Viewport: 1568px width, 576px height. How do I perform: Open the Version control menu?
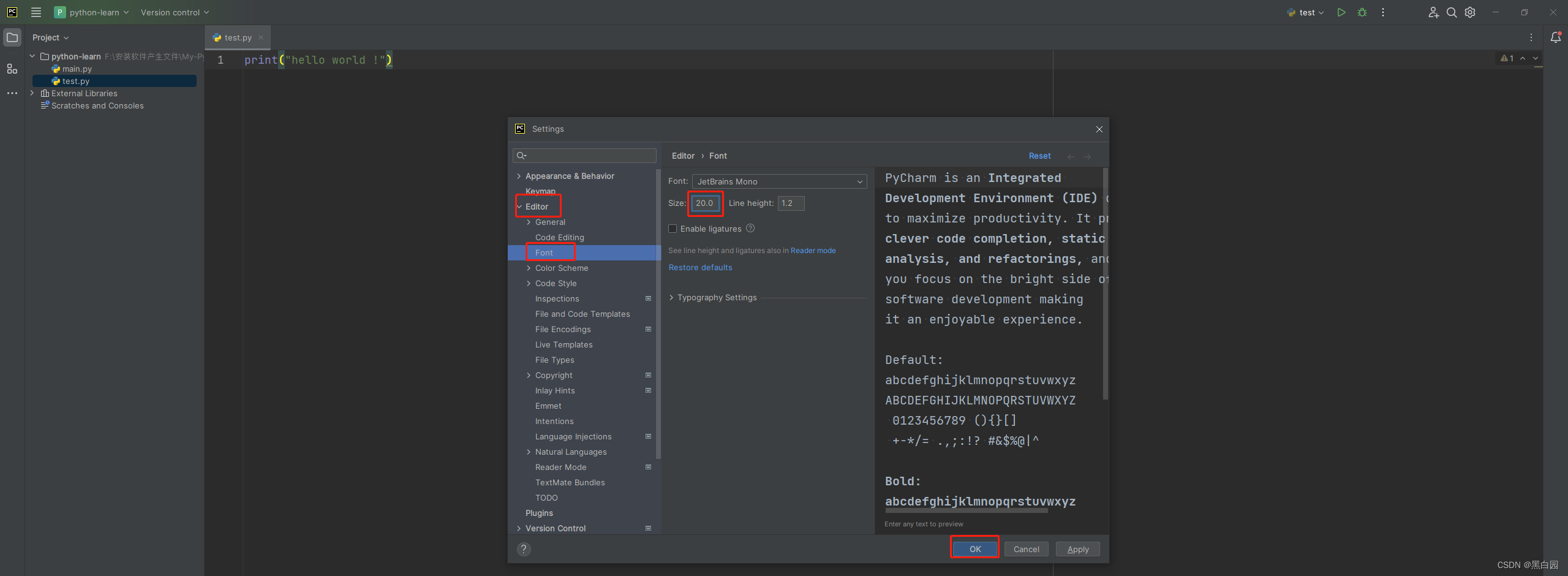(x=175, y=12)
